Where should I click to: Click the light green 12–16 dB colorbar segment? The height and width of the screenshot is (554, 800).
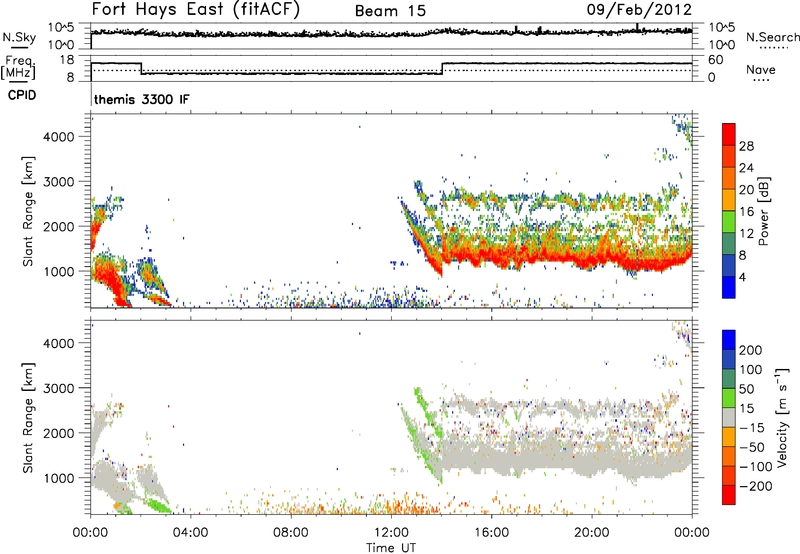(x=729, y=221)
